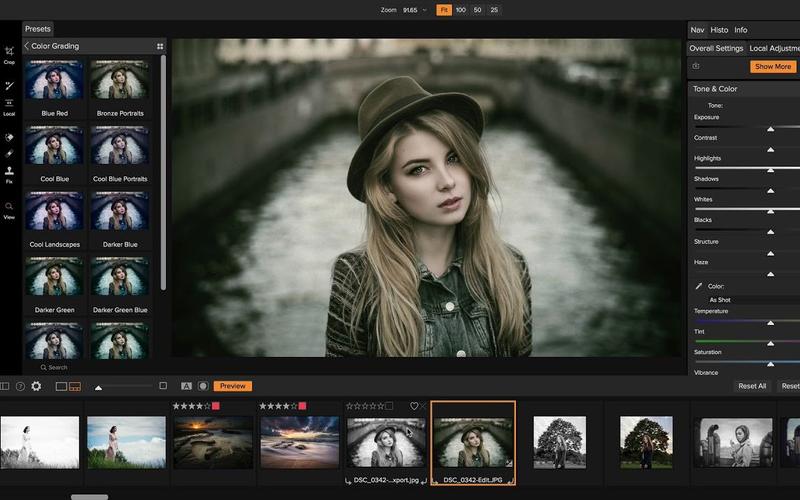Click the heart like icon on DSC_0342 export
The image size is (800, 500).
414,406
